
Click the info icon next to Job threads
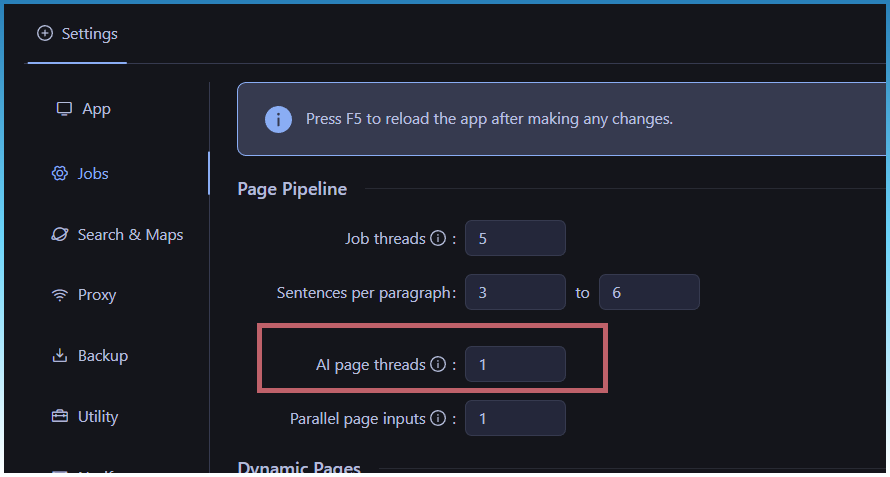pyautogui.click(x=437, y=239)
